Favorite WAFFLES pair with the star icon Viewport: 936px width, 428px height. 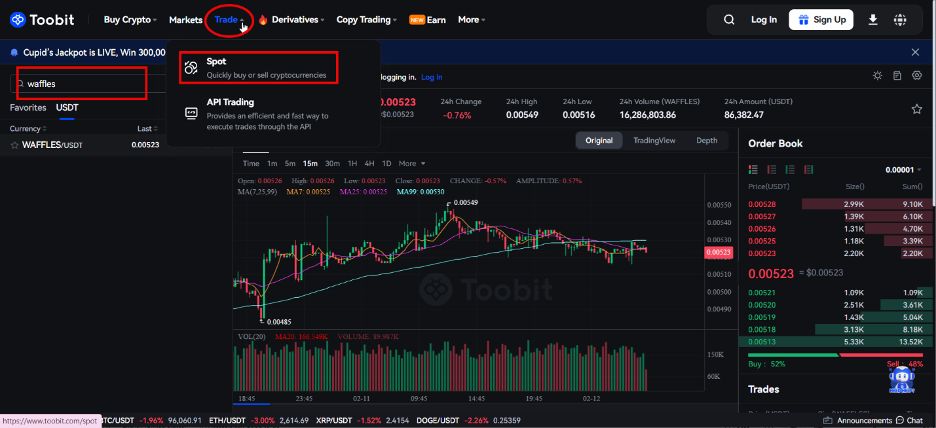coord(917,109)
